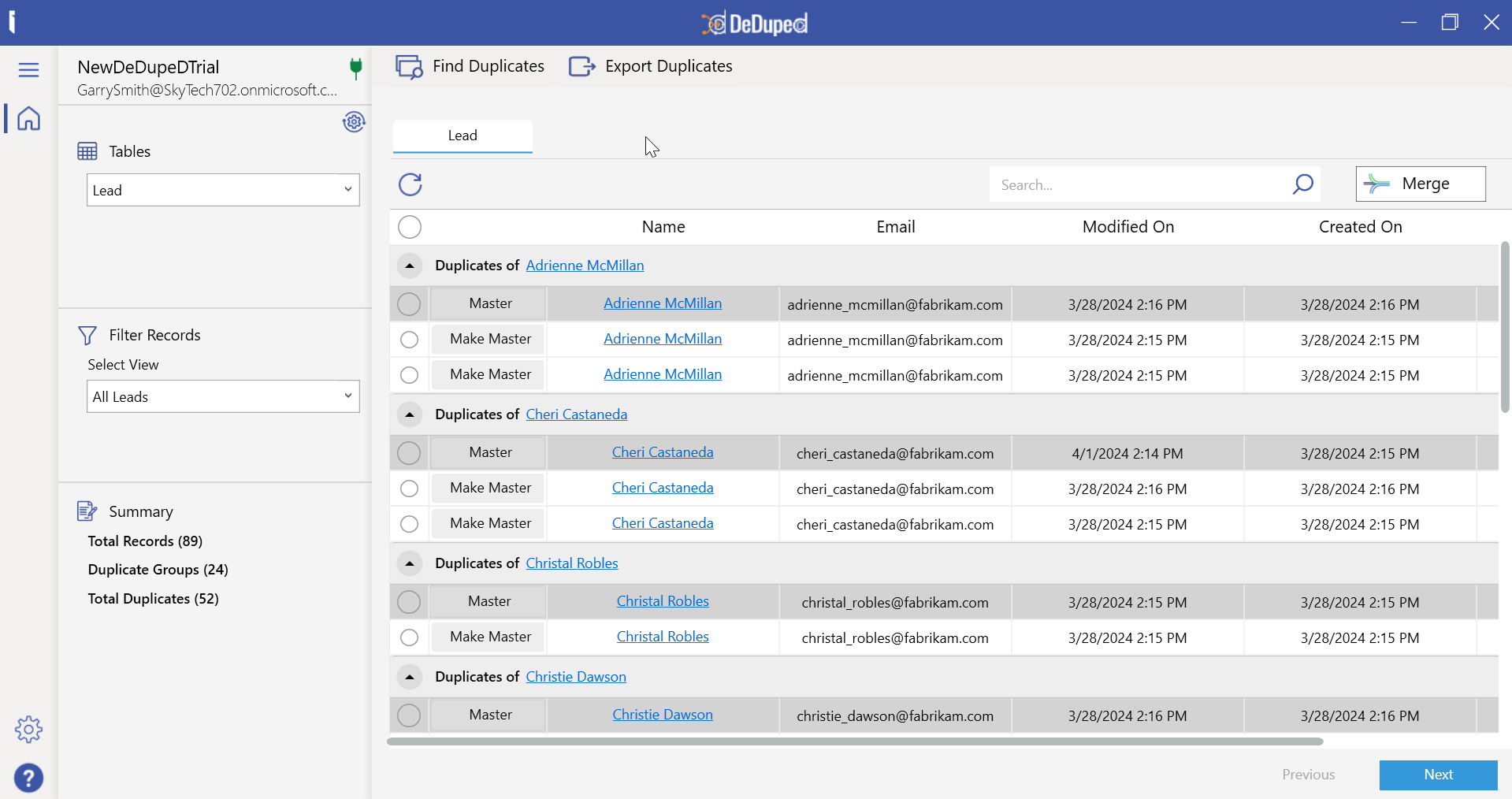Click the Find Duplicates toolbar label
The width and height of the screenshot is (1512, 799).
click(x=489, y=66)
